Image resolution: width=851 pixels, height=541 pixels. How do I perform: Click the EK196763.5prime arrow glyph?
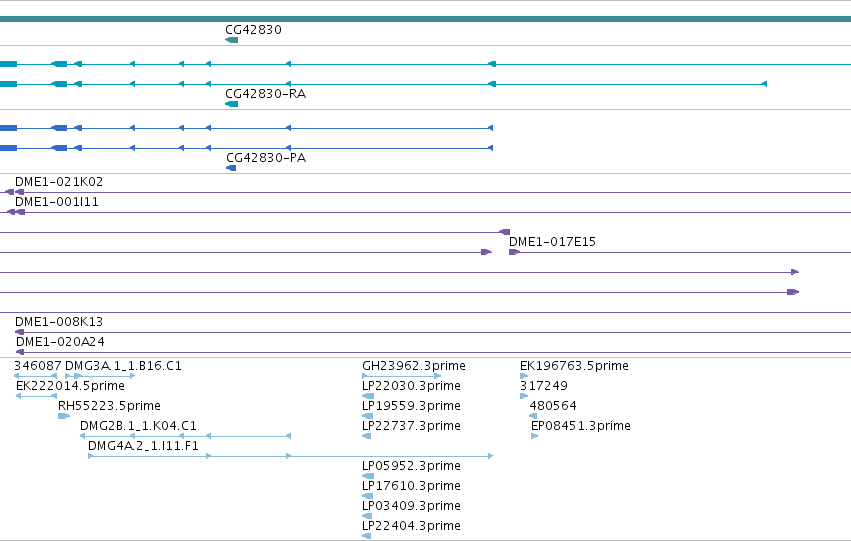pyautogui.click(x=524, y=376)
